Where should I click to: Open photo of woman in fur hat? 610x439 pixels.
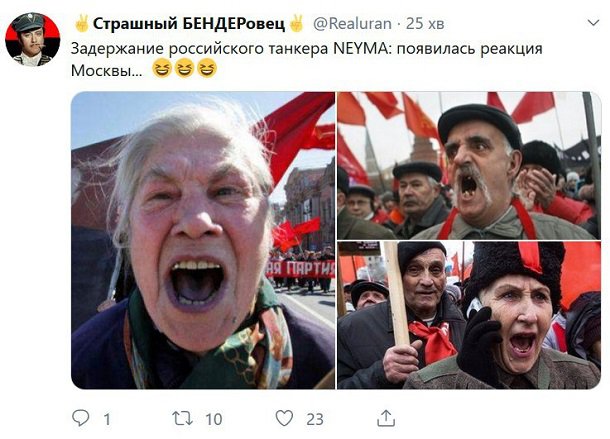coord(469,315)
